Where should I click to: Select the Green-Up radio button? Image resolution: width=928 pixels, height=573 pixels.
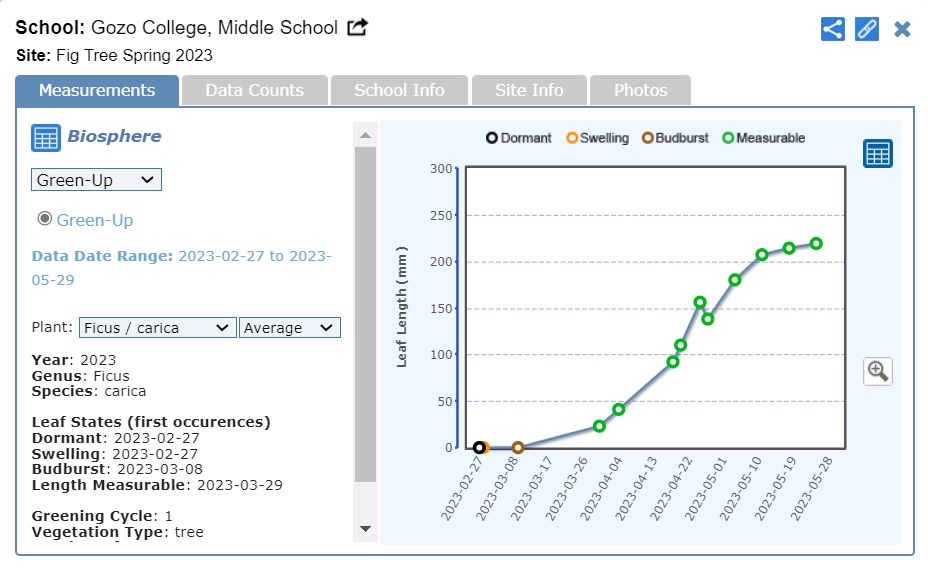(x=44, y=219)
